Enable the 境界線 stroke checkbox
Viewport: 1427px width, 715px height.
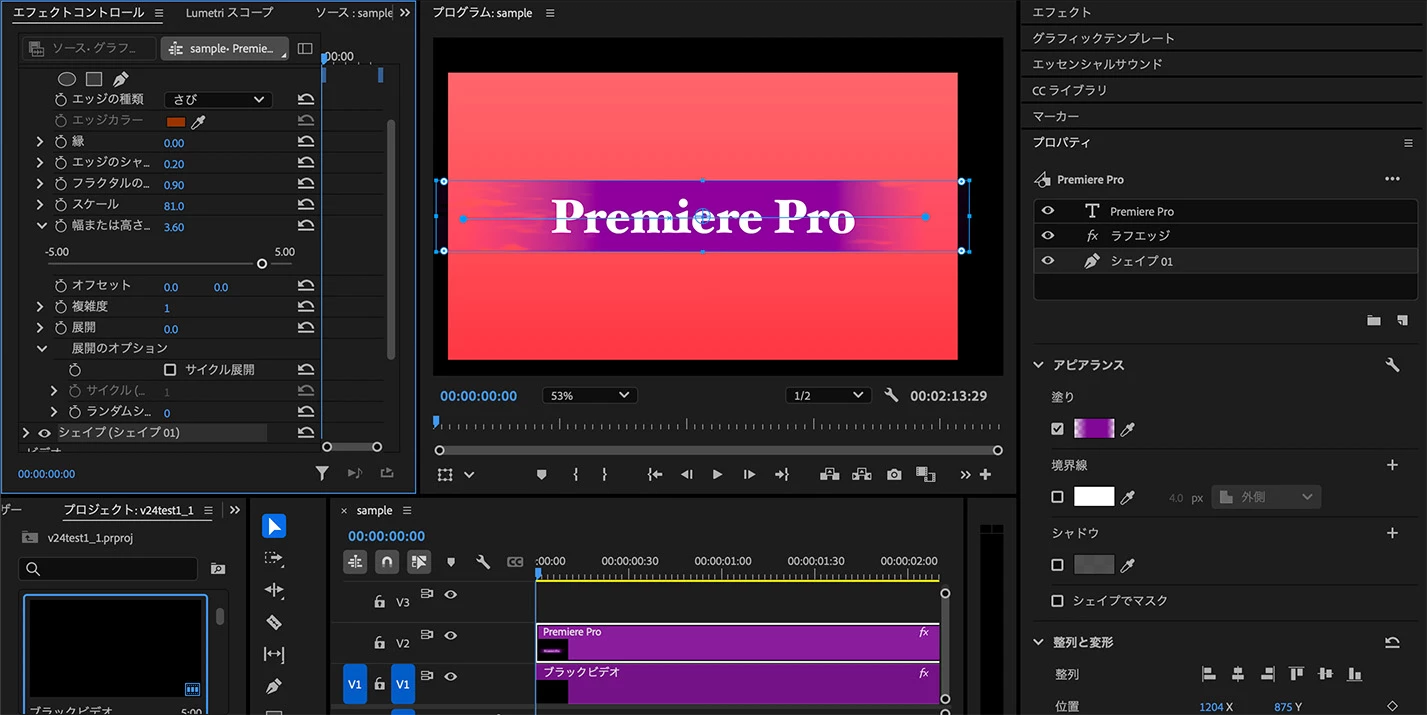click(1058, 497)
